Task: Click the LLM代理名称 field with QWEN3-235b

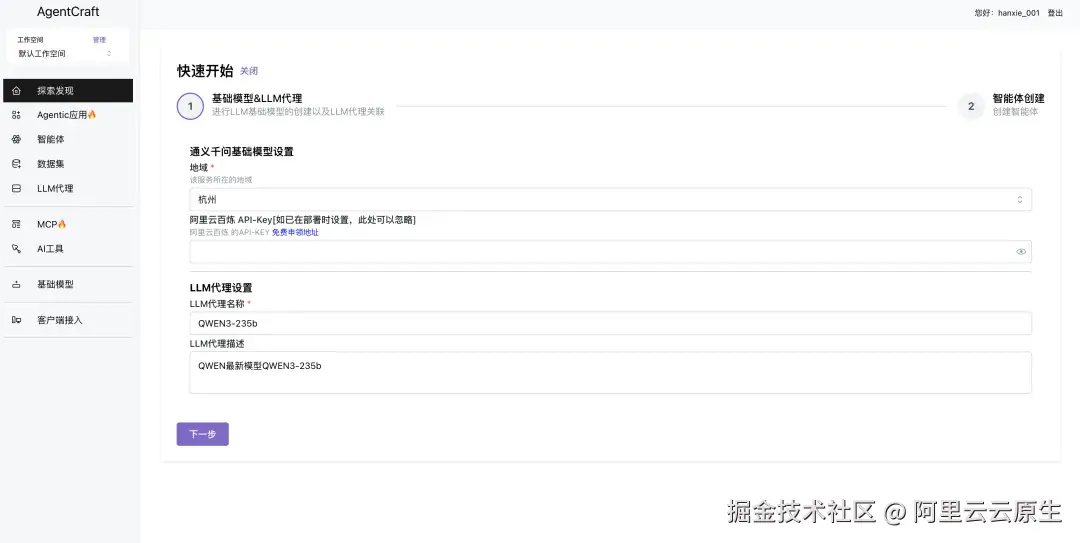Action: point(610,323)
